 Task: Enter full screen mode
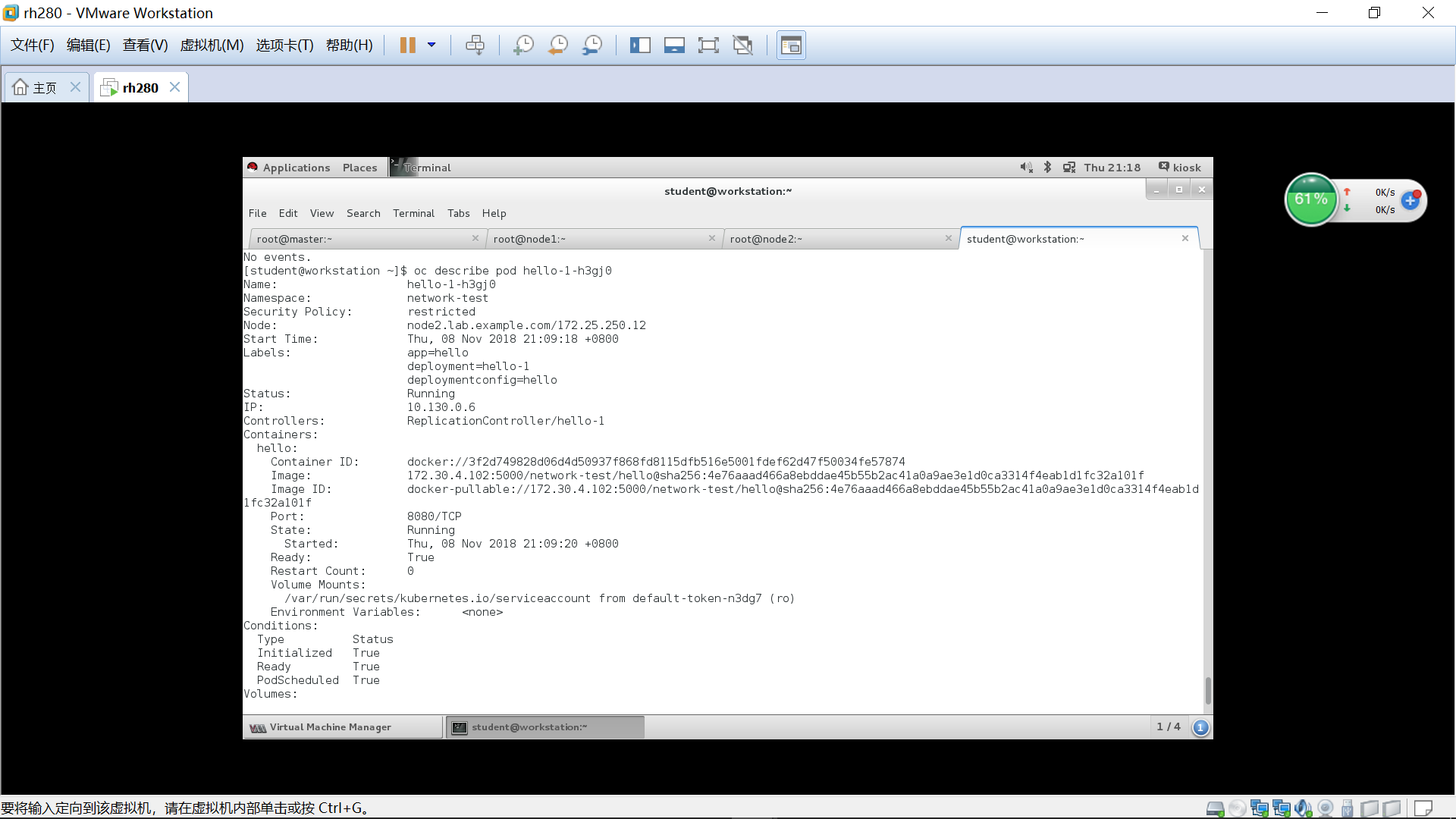708,45
